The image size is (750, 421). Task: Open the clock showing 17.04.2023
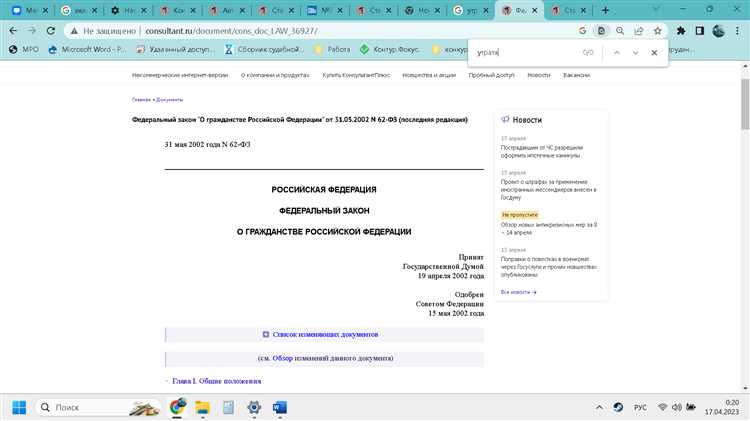(721, 407)
